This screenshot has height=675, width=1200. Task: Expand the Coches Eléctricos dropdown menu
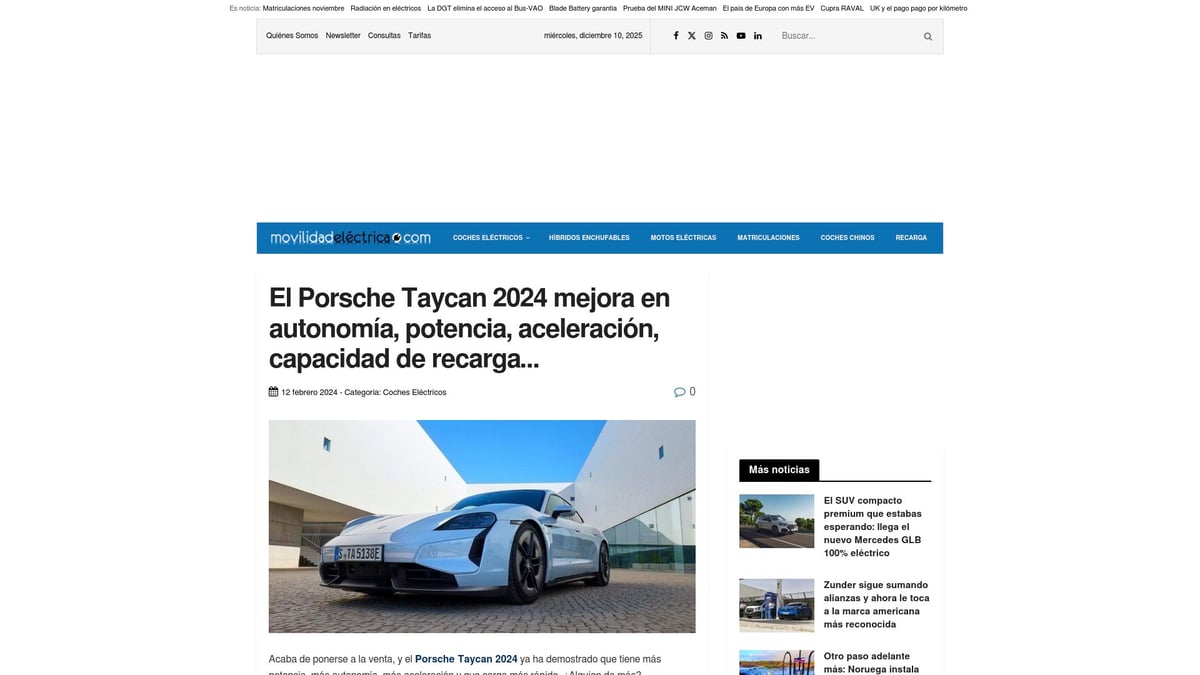point(490,238)
